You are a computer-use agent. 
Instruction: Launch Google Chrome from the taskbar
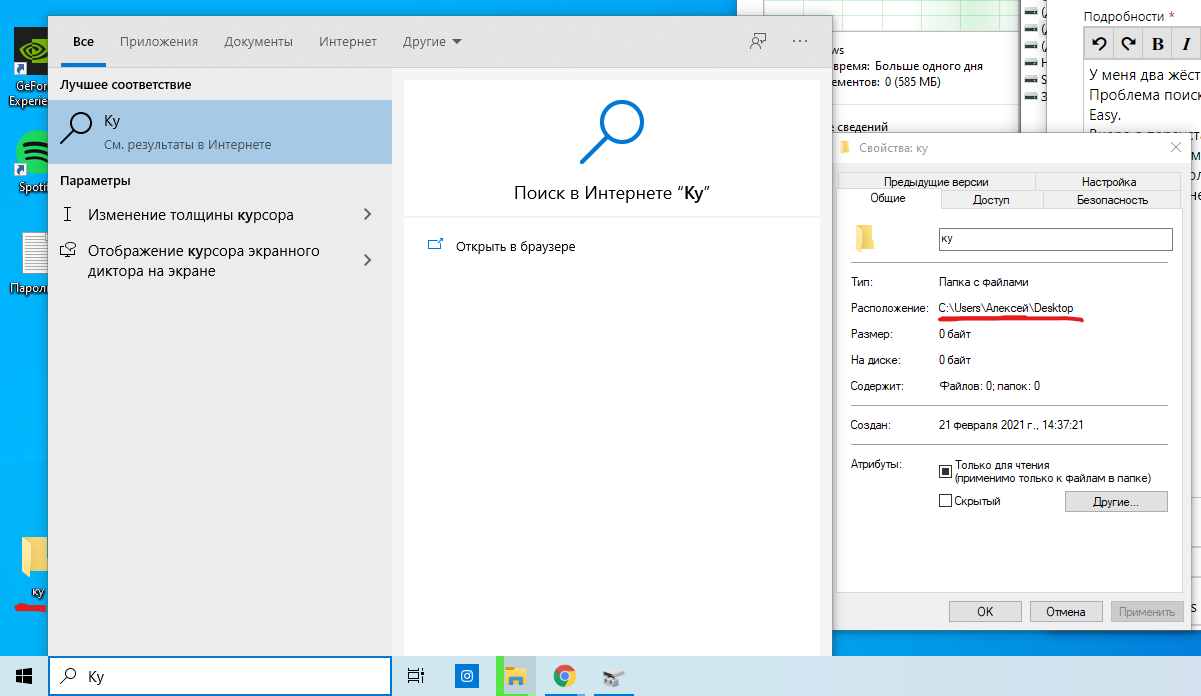pos(565,676)
